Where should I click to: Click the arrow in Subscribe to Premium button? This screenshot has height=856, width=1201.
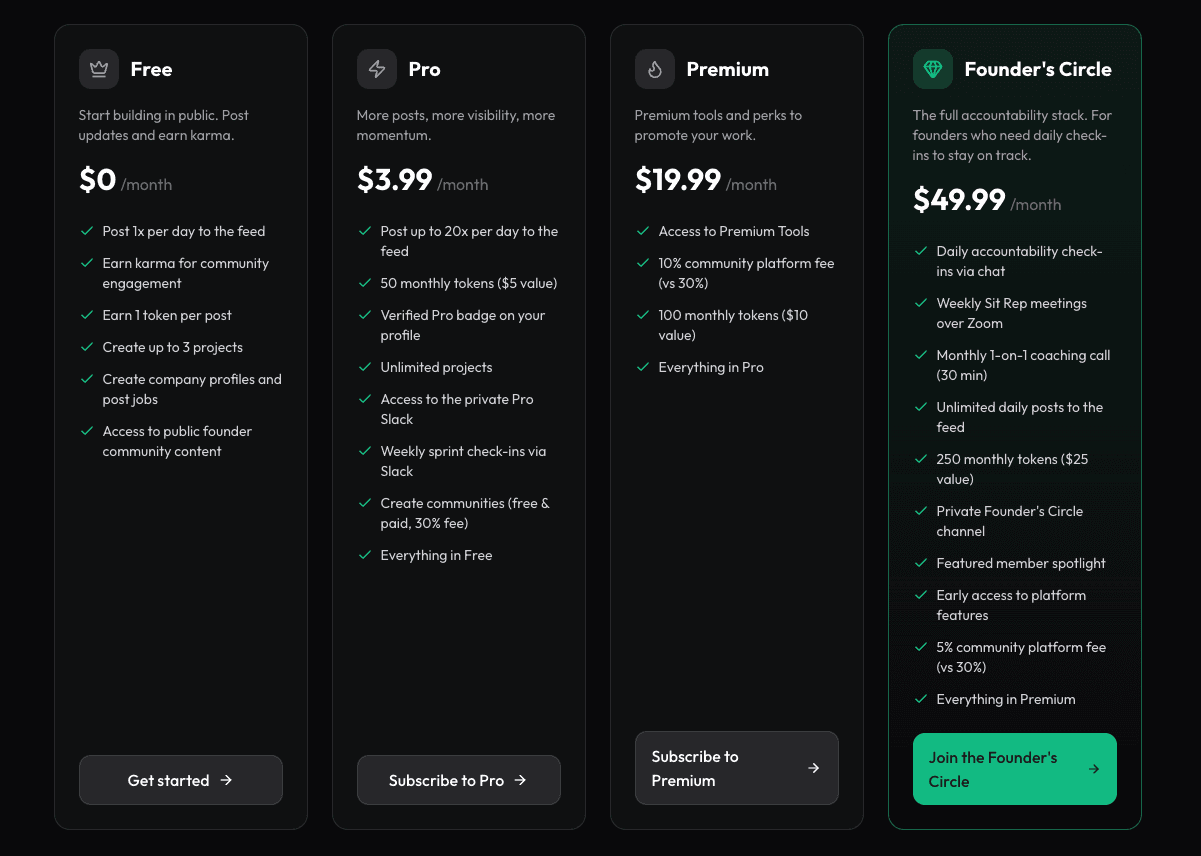[814, 768]
